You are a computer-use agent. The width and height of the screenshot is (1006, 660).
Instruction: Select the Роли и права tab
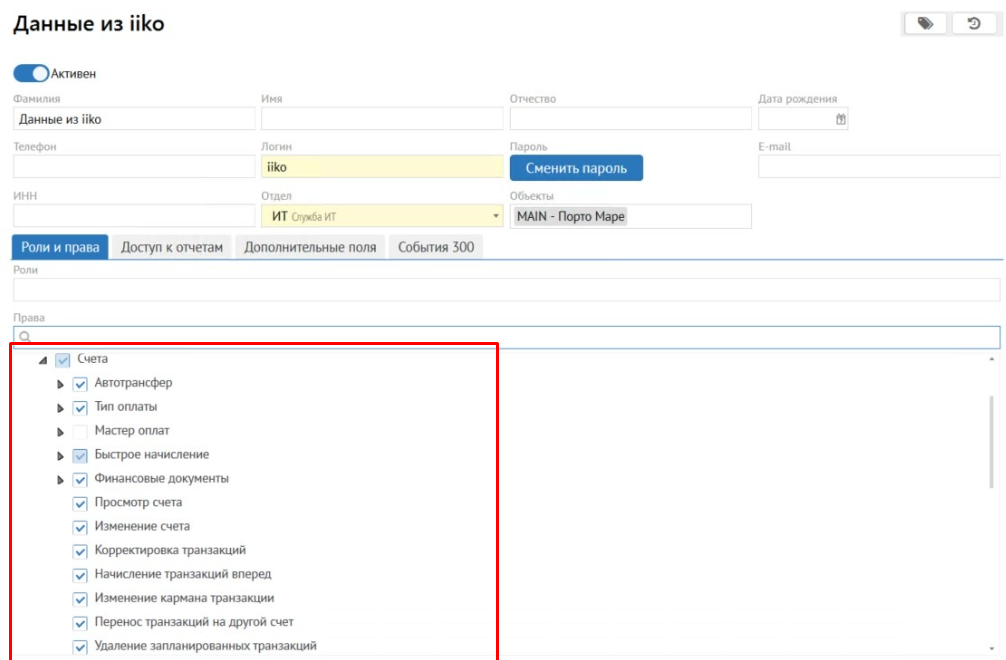click(60, 247)
